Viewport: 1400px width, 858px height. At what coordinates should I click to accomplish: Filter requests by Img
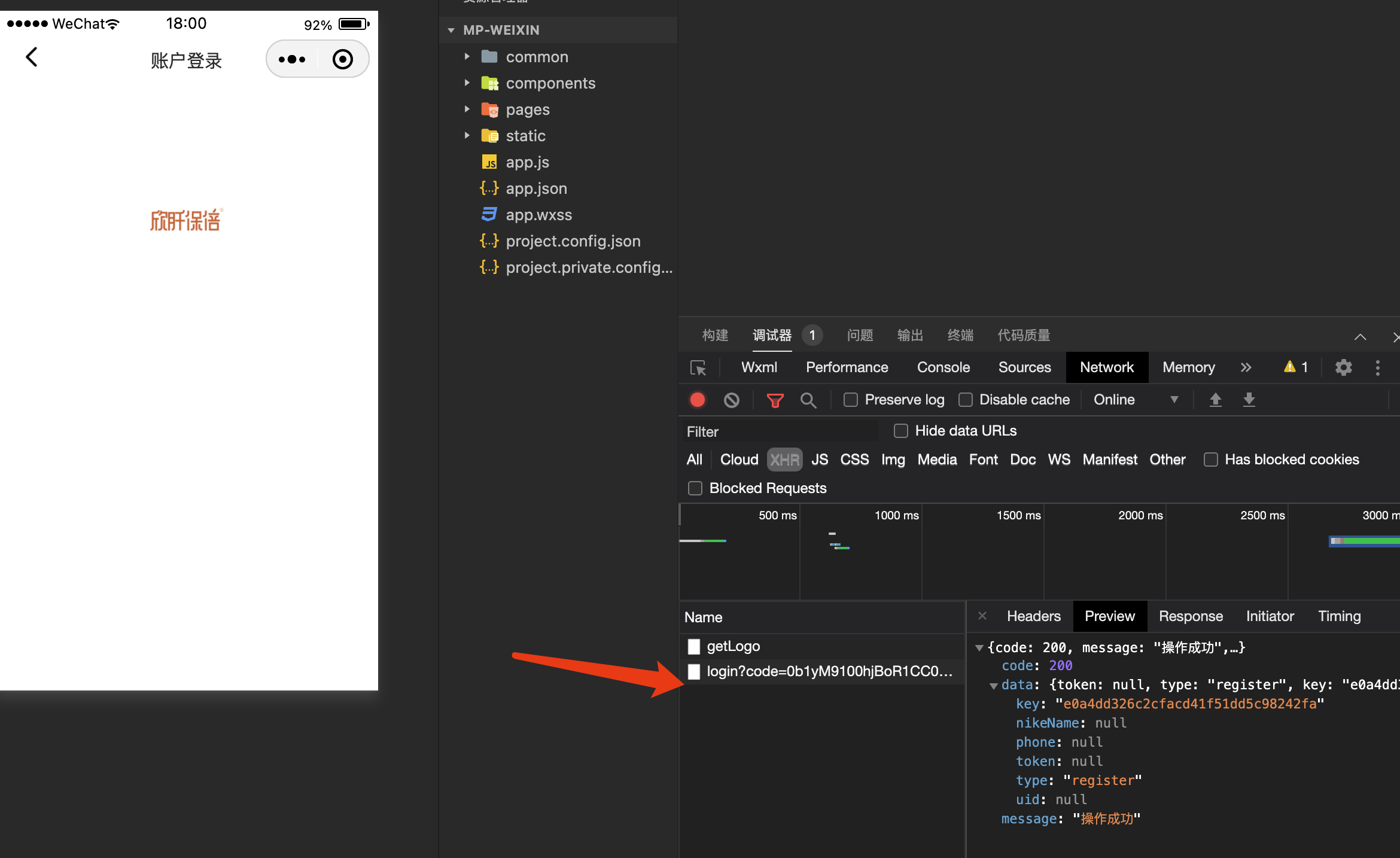click(x=893, y=460)
